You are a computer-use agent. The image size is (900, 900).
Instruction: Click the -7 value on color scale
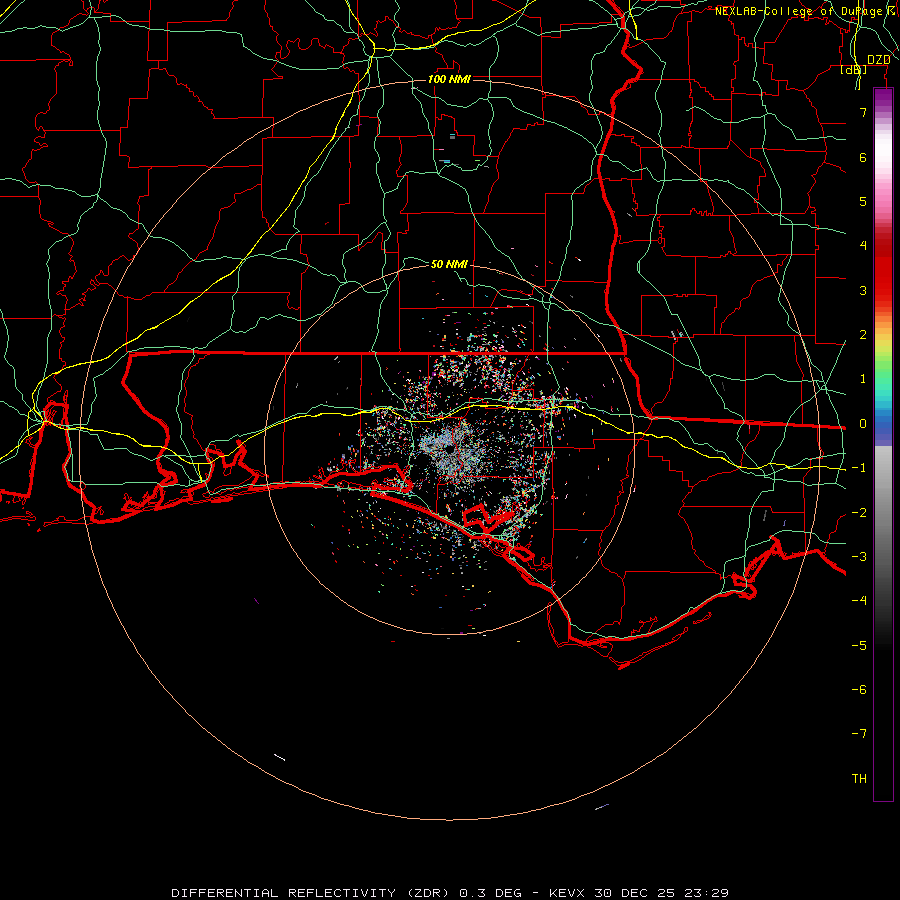click(859, 734)
